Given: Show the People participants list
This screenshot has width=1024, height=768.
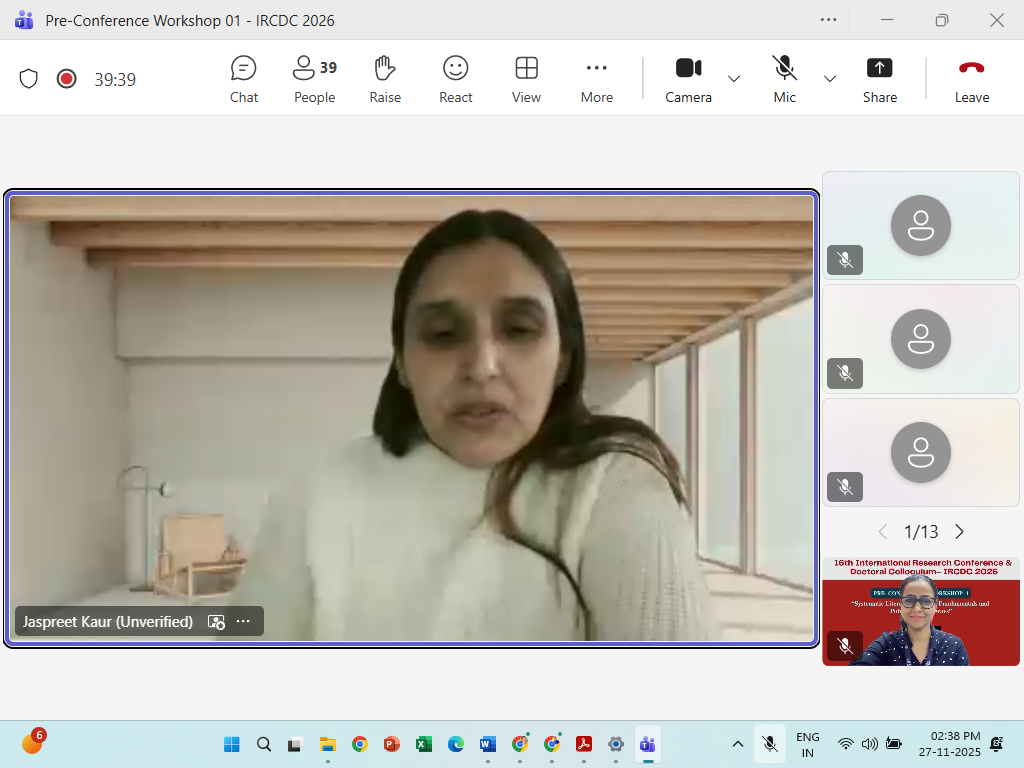Looking at the screenshot, I should point(314,79).
